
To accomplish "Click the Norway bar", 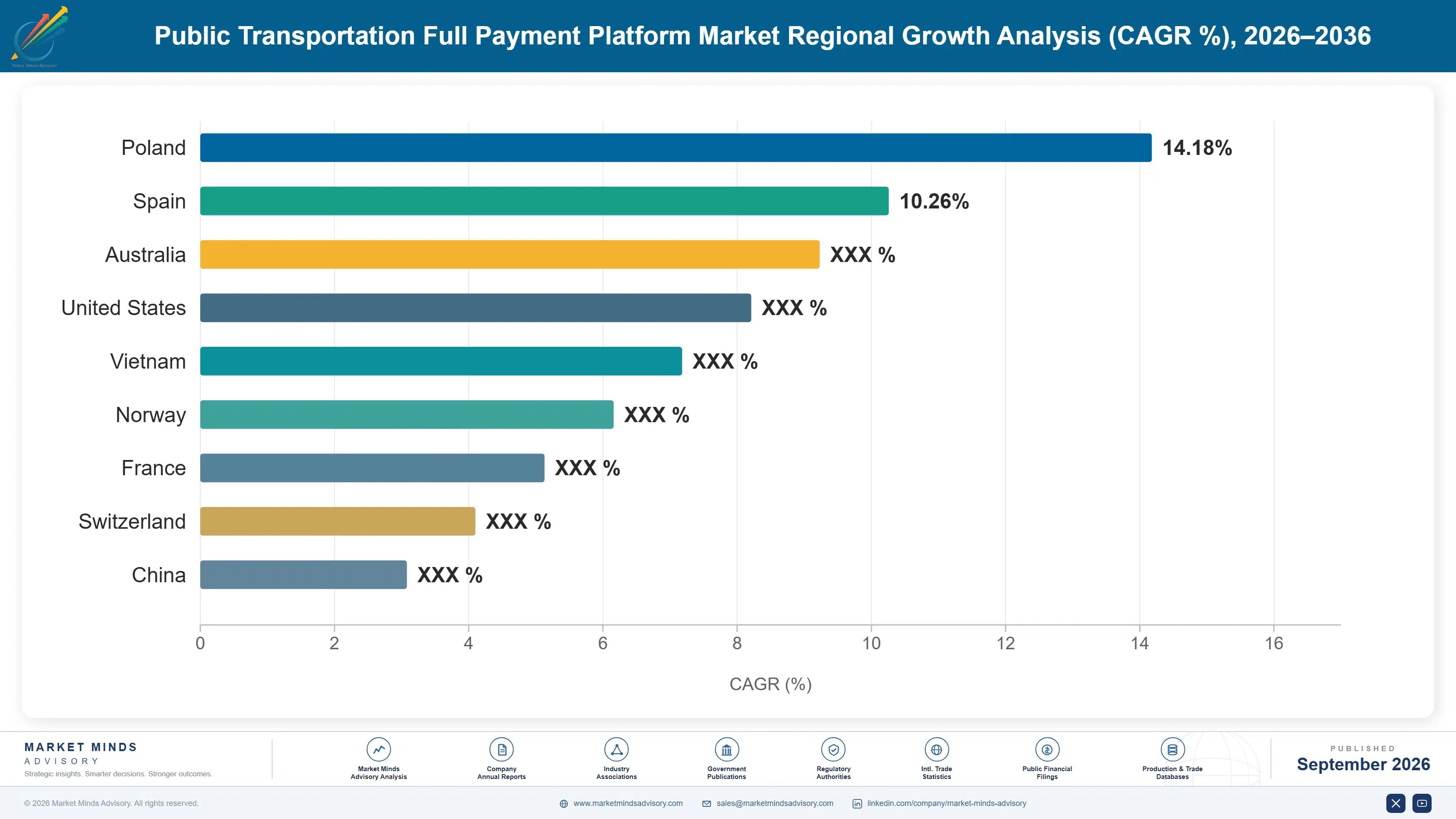I will [x=406, y=415].
